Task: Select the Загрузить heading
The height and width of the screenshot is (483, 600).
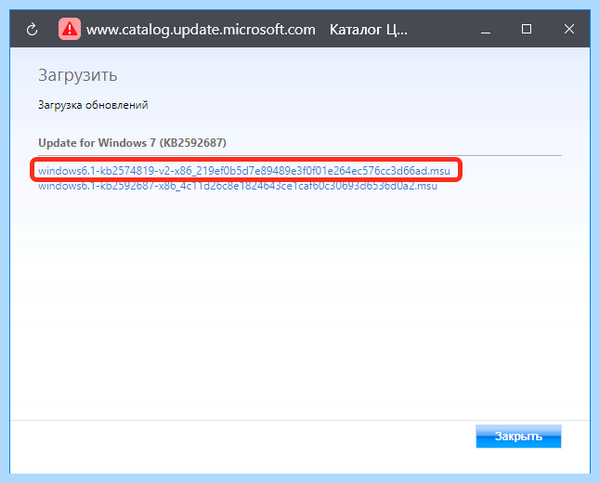Action: coord(78,76)
